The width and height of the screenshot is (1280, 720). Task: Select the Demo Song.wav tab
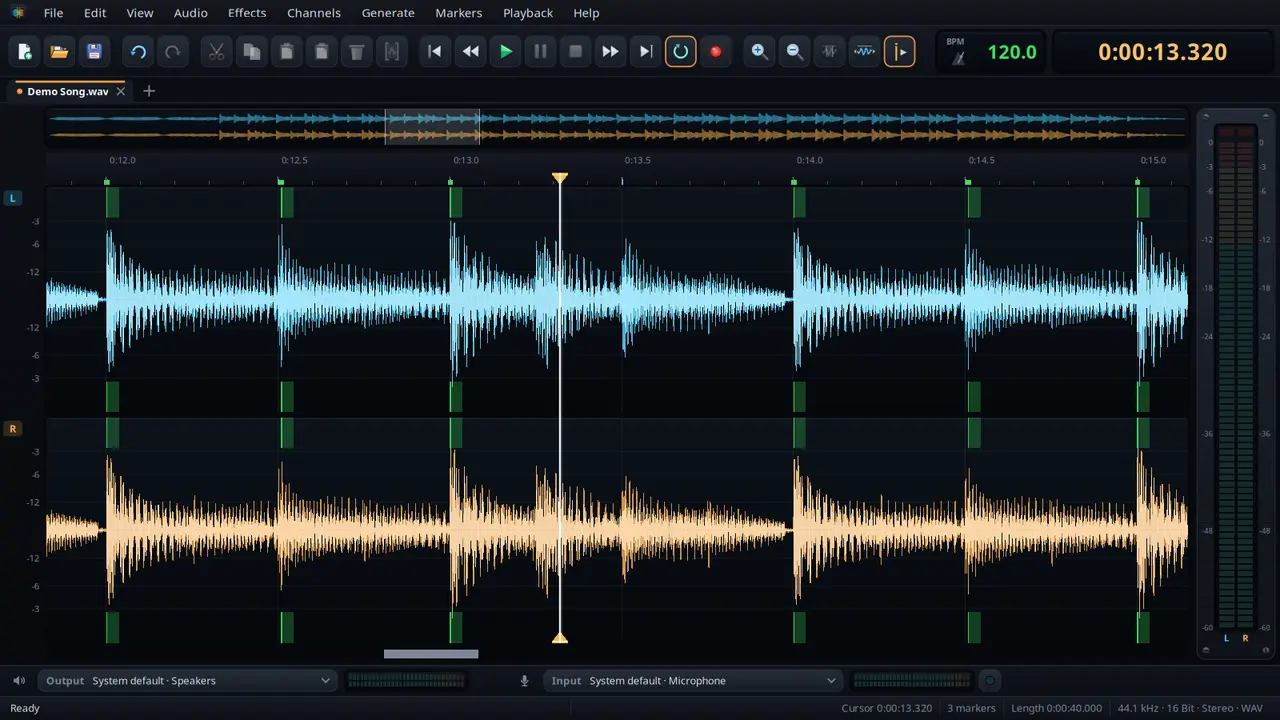(67, 91)
